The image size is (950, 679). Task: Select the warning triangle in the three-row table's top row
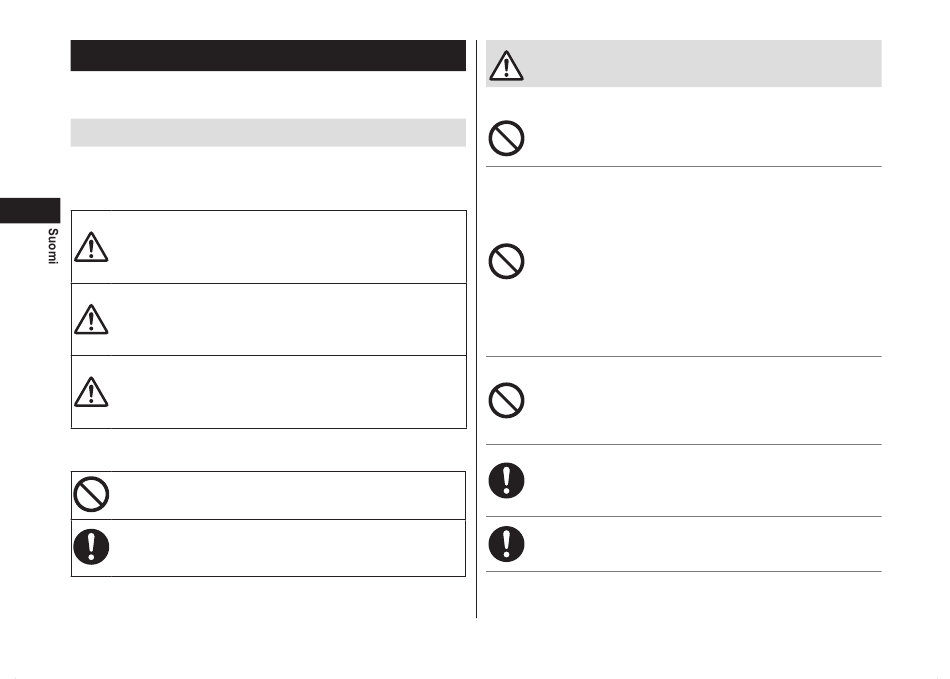coord(91,247)
